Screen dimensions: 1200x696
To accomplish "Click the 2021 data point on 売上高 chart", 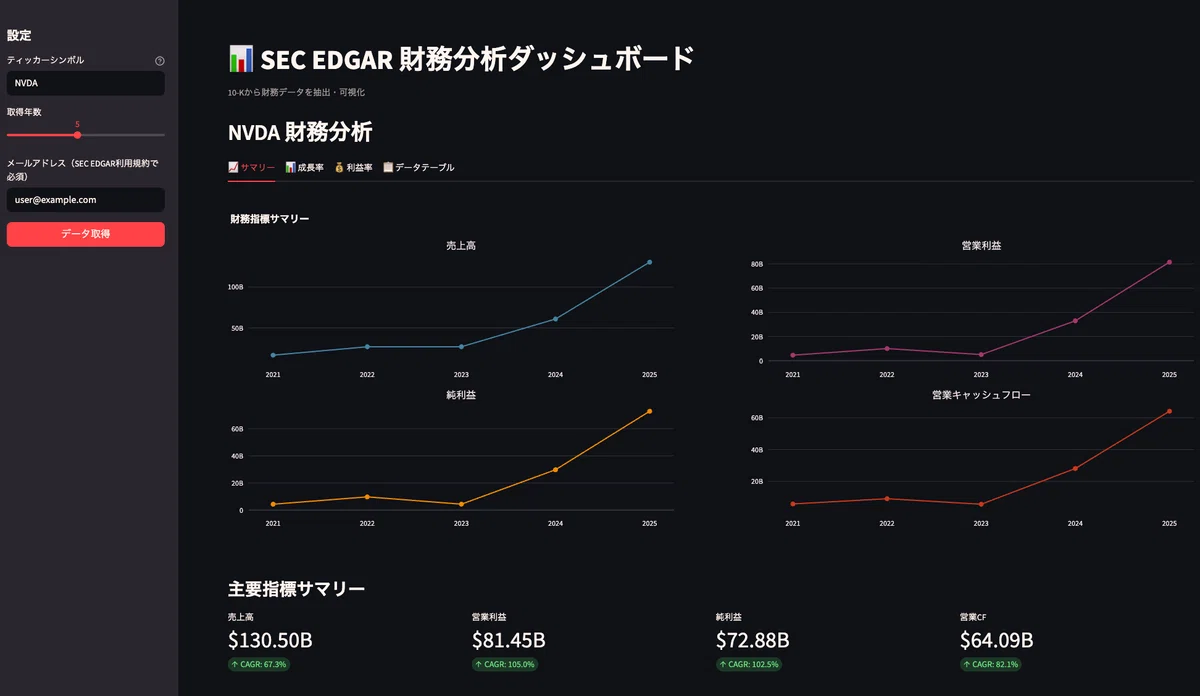I will (273, 355).
